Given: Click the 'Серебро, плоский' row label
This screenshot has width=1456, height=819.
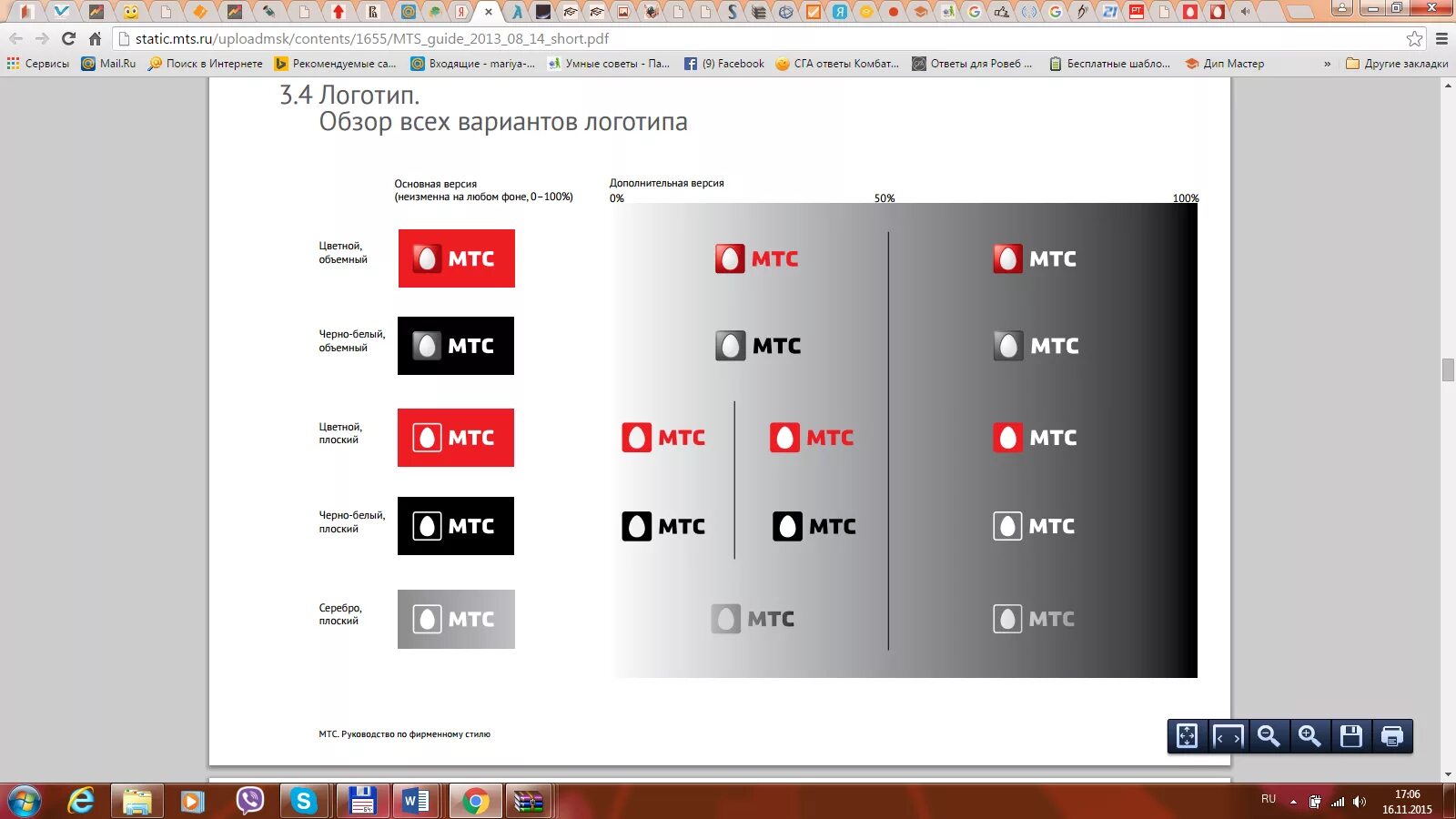Looking at the screenshot, I should pyautogui.click(x=340, y=614).
